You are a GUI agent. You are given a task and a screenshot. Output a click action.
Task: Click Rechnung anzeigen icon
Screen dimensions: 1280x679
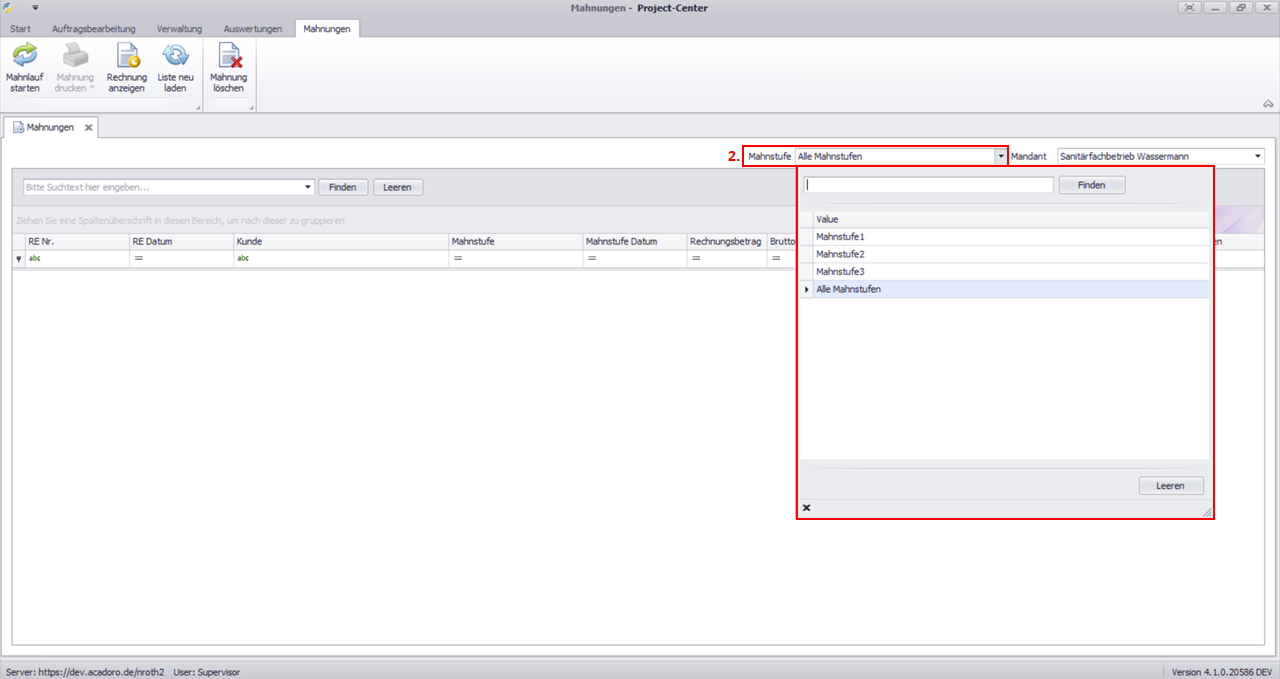(127, 69)
